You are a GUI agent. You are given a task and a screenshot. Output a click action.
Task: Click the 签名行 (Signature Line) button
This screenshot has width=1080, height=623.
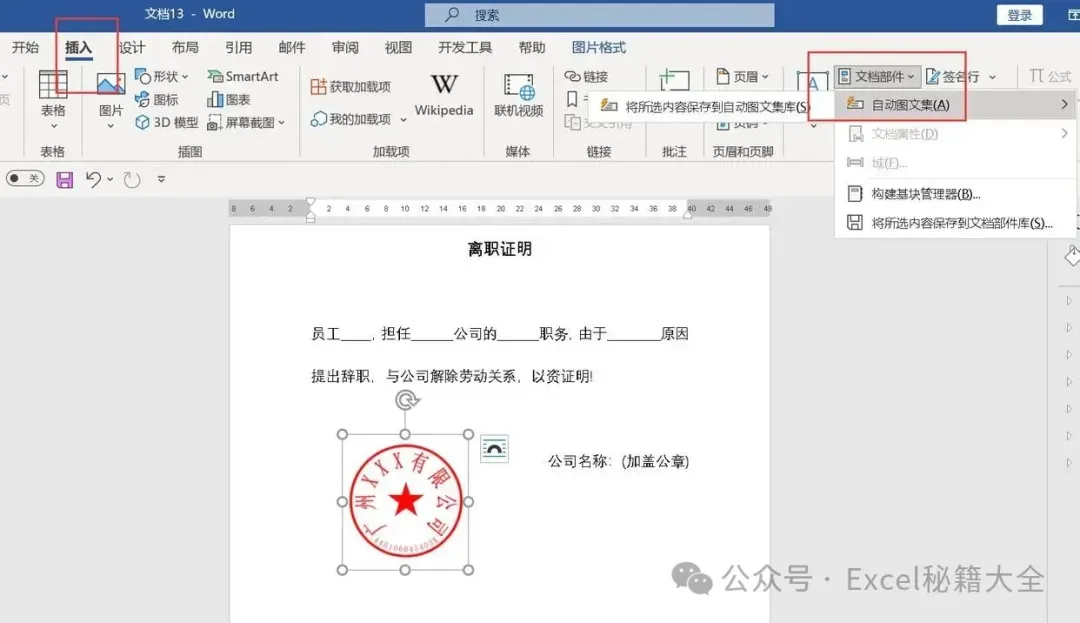point(954,76)
